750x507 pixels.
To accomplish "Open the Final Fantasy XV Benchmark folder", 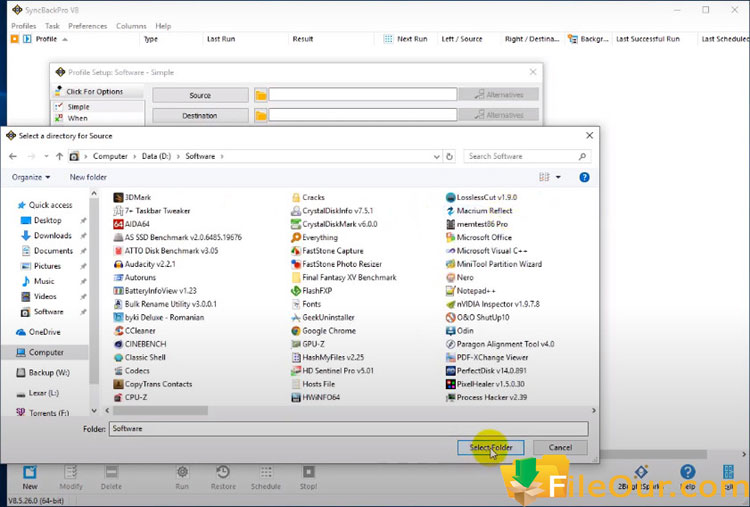I will click(x=344, y=277).
